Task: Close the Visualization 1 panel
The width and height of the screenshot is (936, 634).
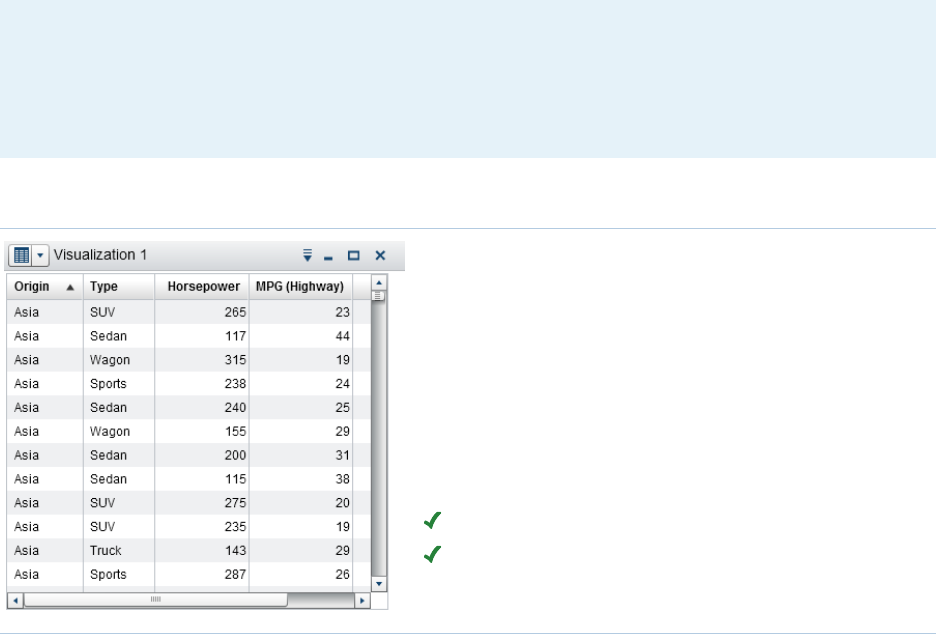Action: click(x=380, y=256)
